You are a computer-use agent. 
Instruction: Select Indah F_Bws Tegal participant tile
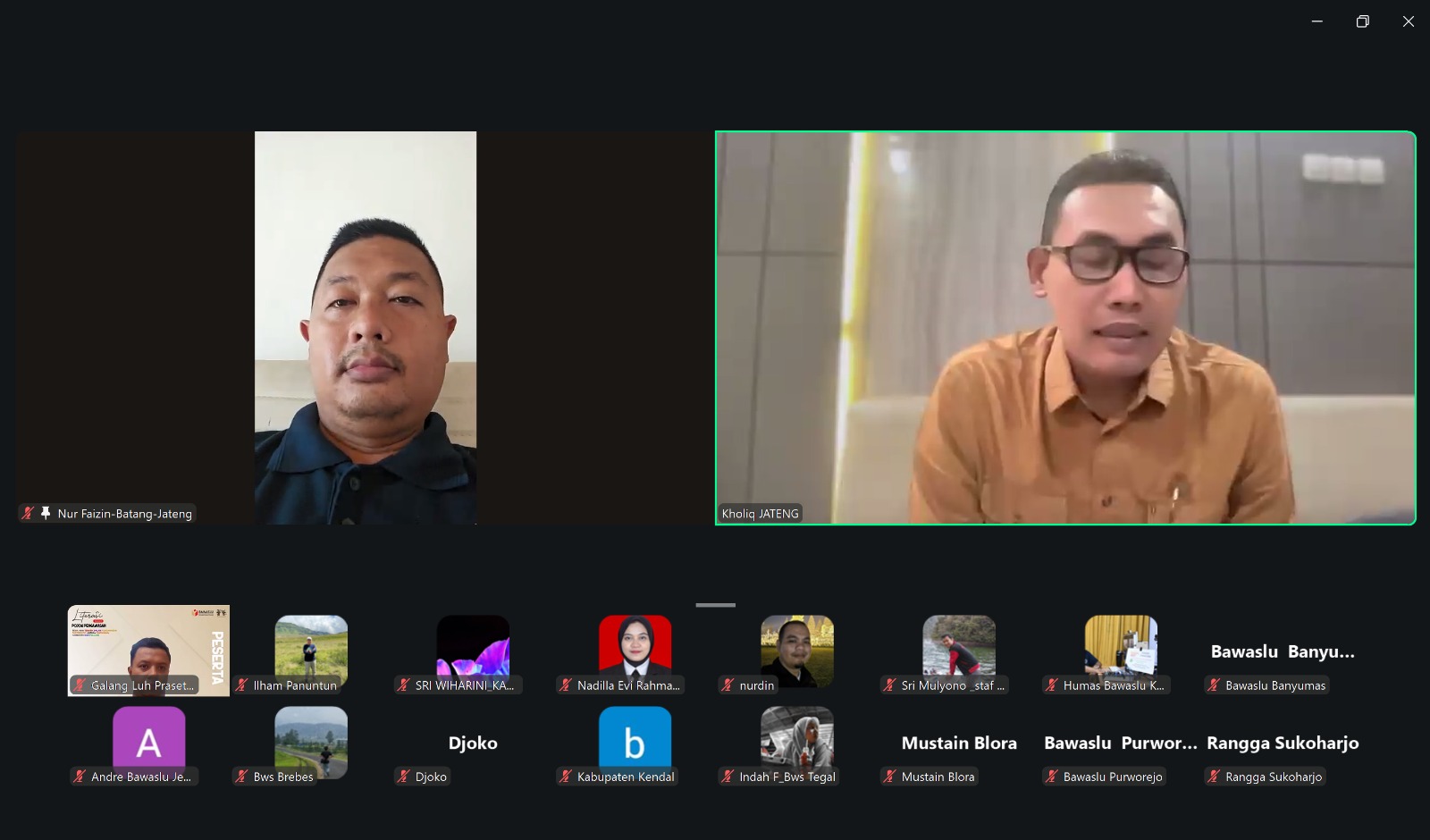797,742
